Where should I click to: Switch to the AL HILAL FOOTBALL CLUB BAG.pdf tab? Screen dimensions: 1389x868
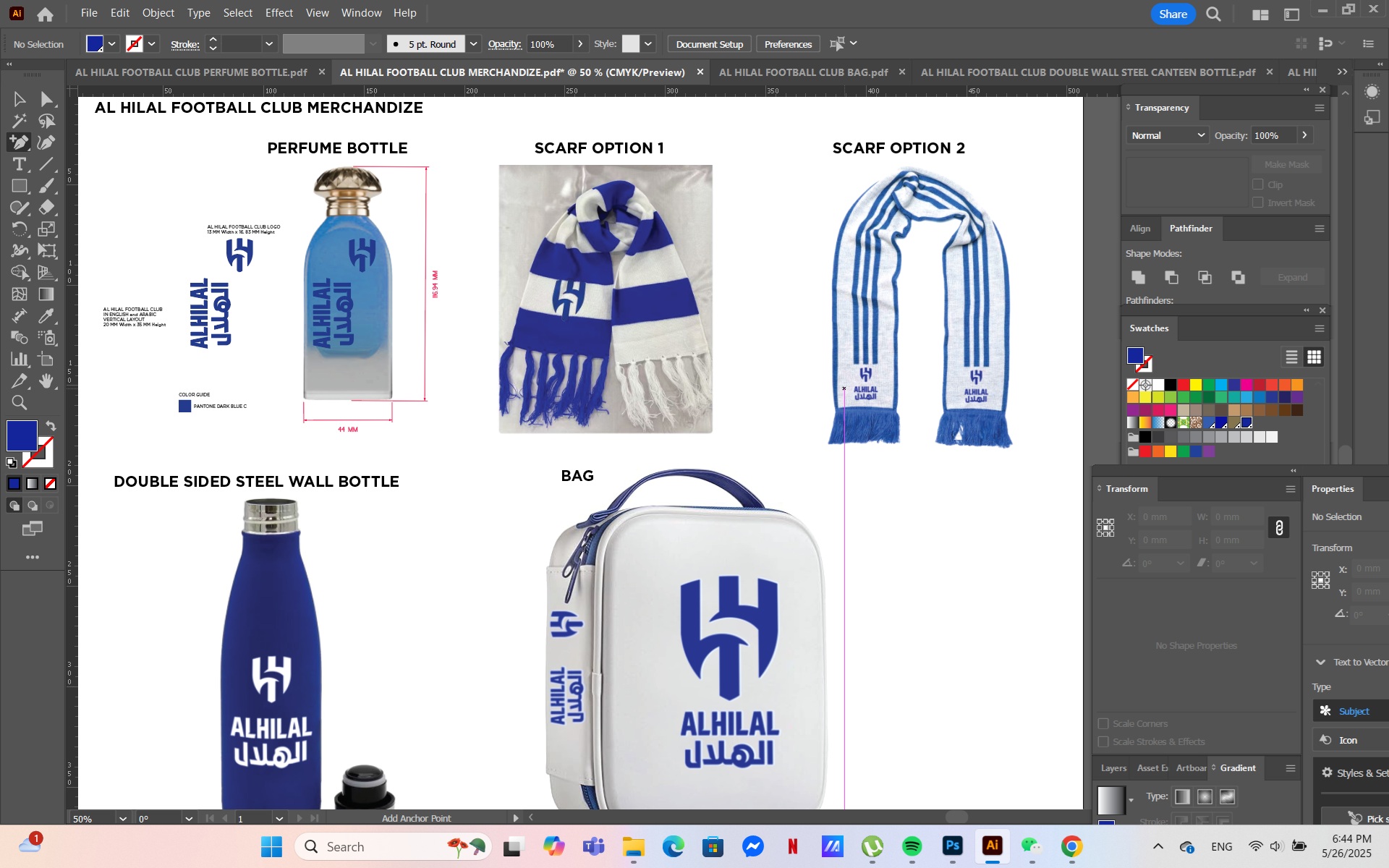click(803, 72)
